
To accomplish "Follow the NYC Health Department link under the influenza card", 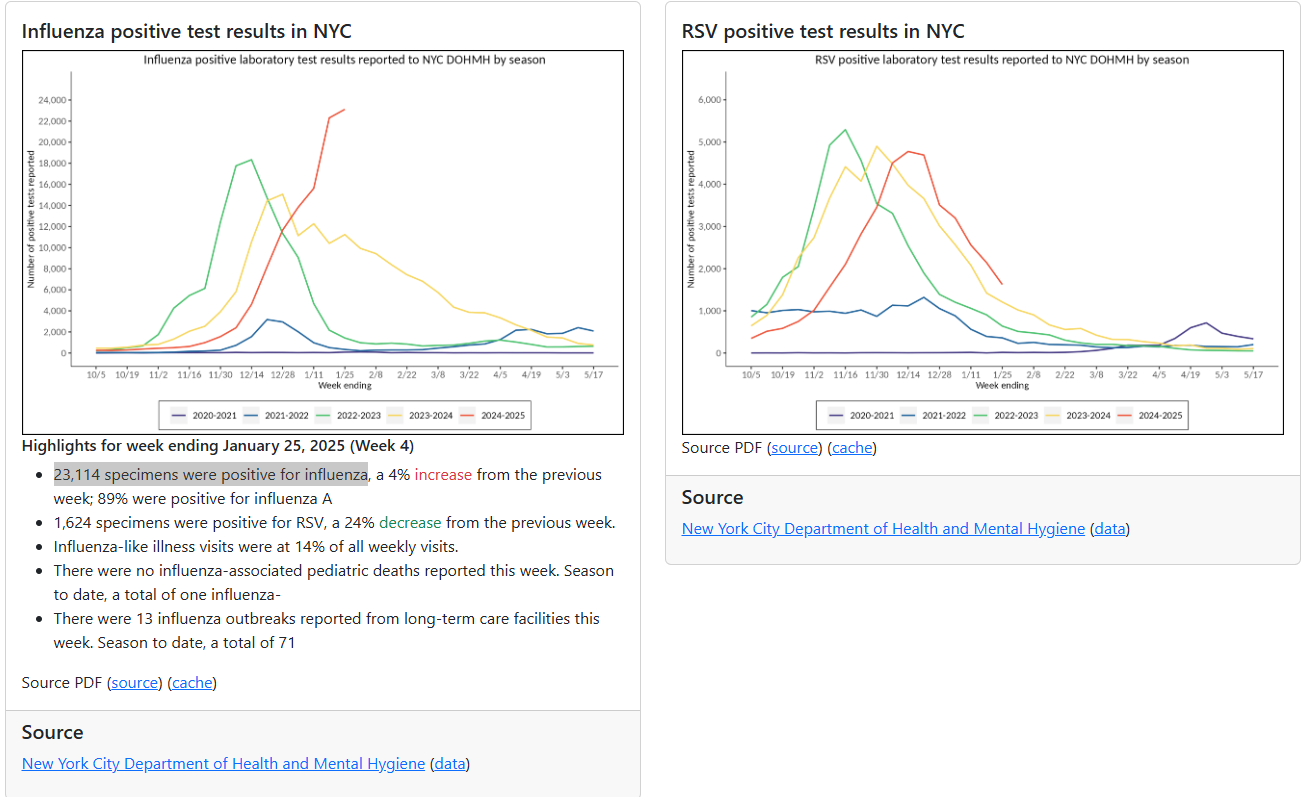I will point(223,764).
